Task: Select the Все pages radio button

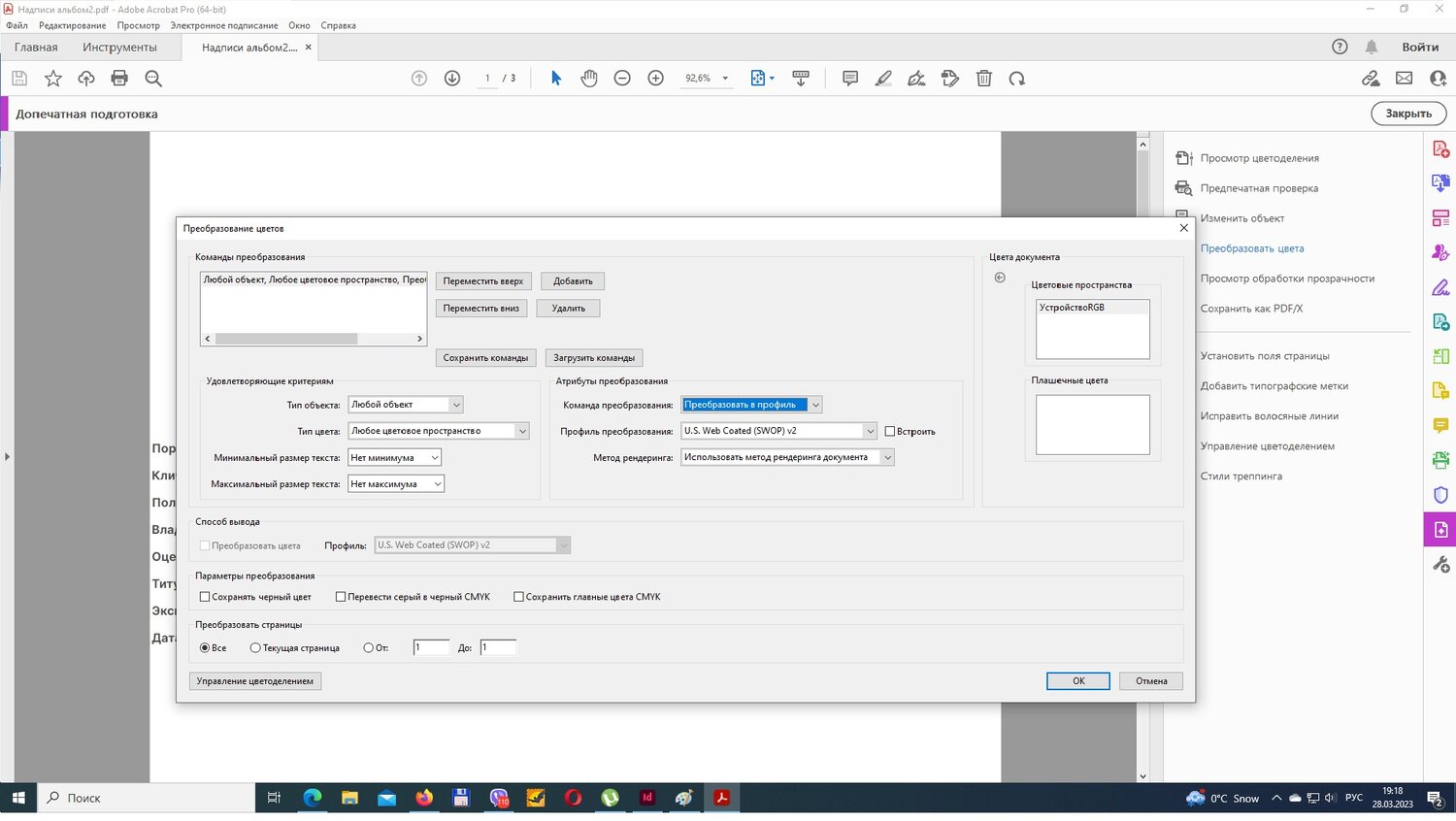Action: 205,647
